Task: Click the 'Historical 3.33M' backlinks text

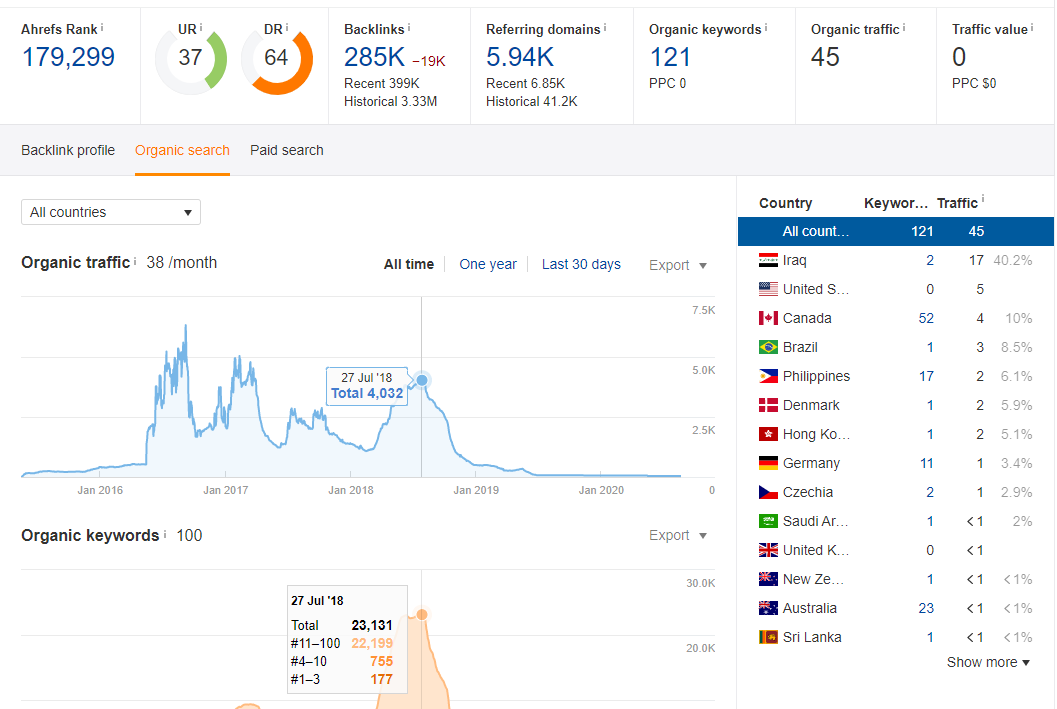Action: (x=390, y=102)
